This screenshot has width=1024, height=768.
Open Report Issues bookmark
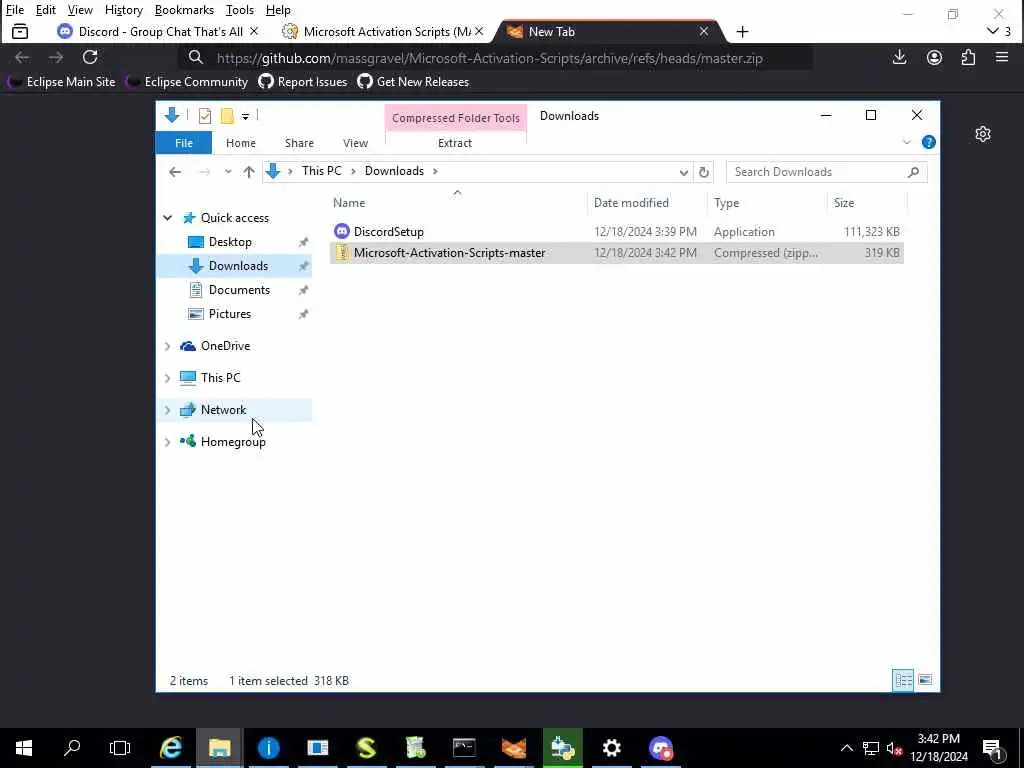(x=302, y=82)
